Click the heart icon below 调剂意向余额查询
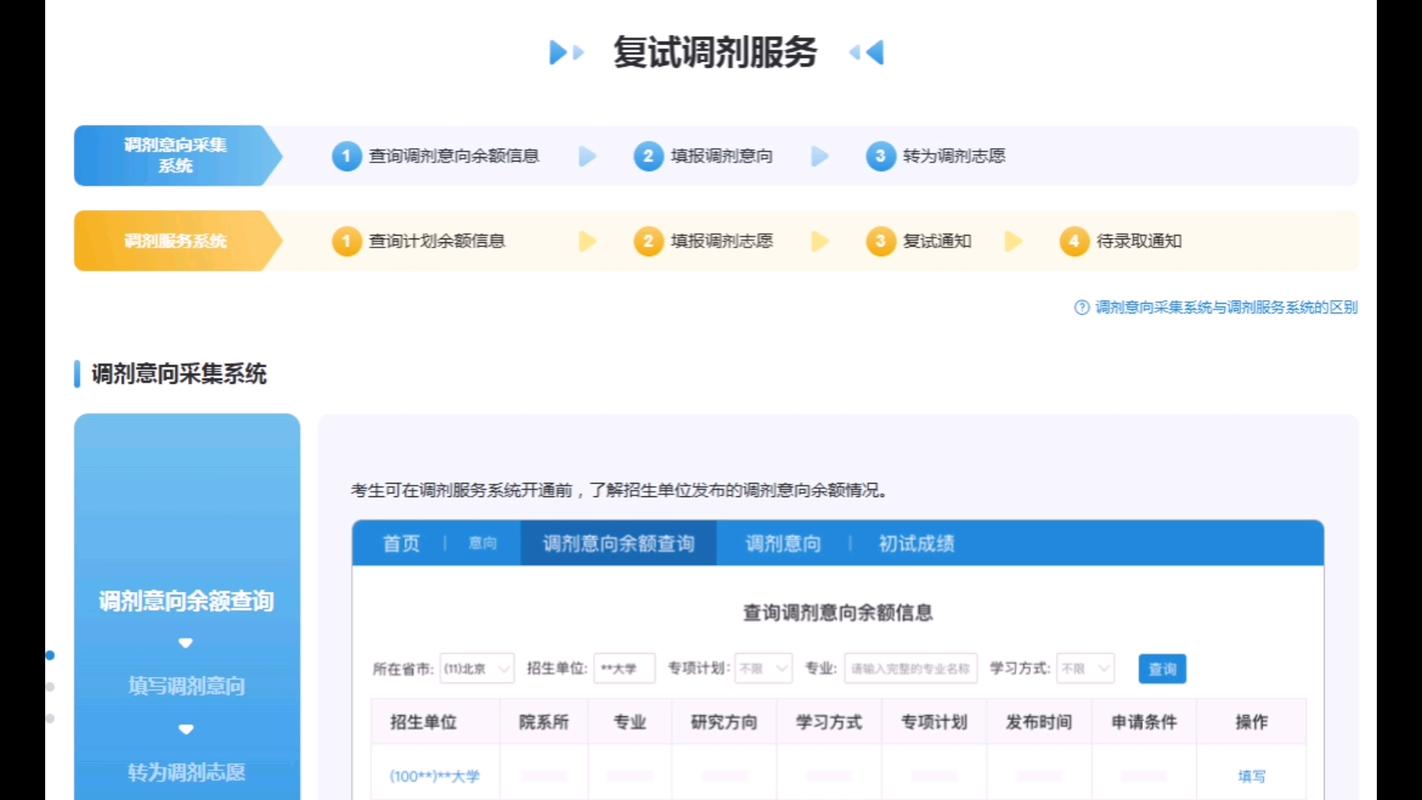The width and height of the screenshot is (1422, 800). 185,643
